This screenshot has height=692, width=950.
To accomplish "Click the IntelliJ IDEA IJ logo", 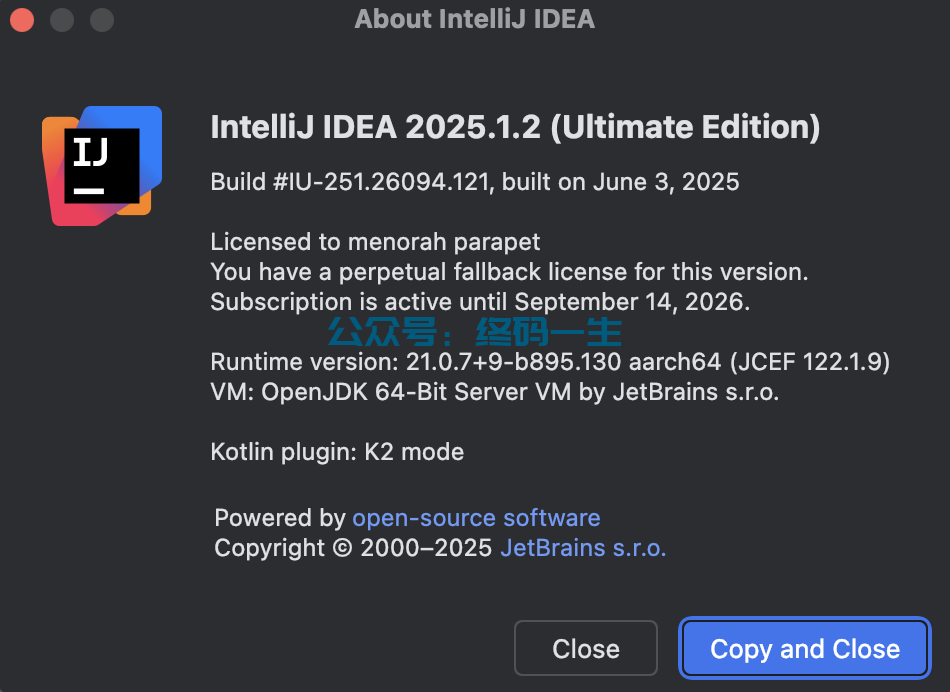I will tap(102, 165).
